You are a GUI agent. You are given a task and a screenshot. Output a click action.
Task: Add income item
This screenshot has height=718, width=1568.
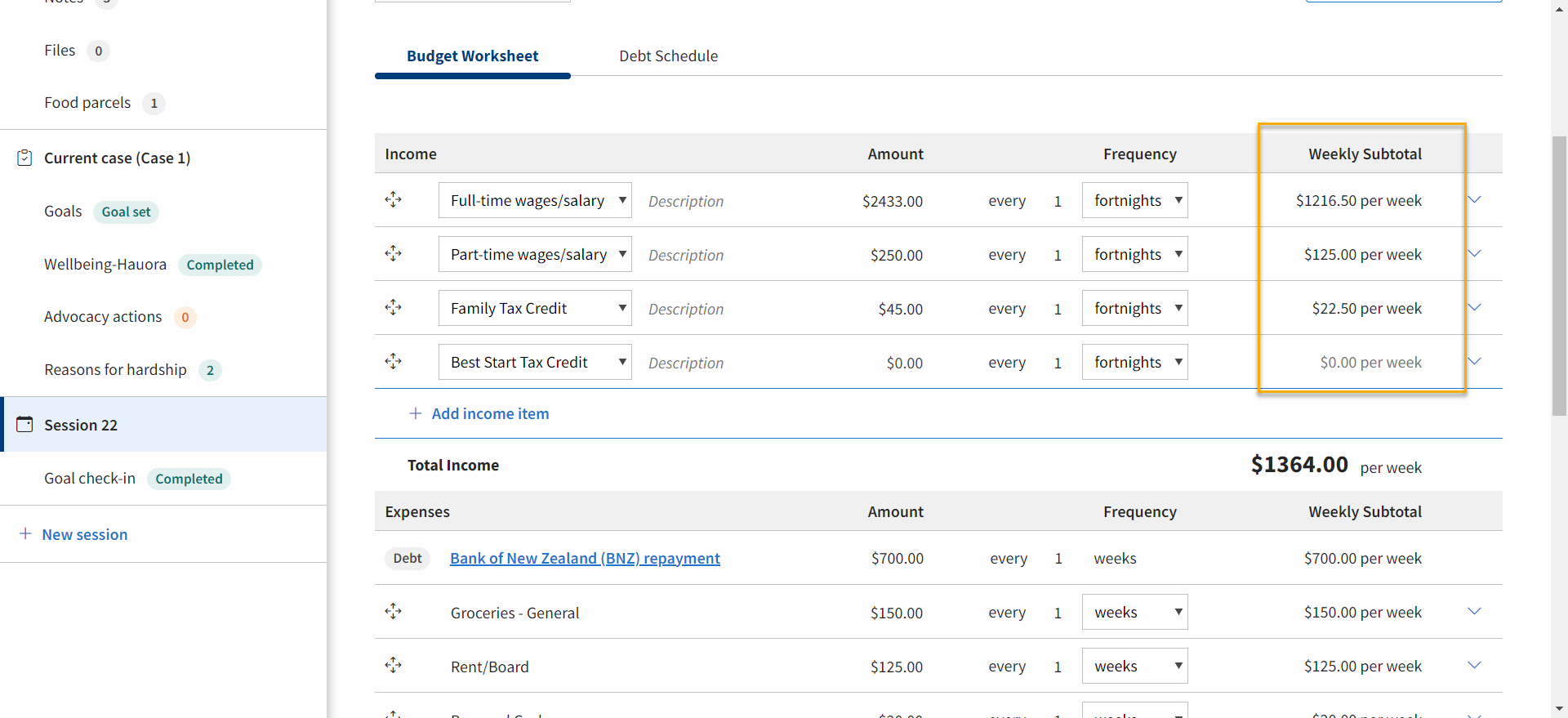tap(479, 413)
